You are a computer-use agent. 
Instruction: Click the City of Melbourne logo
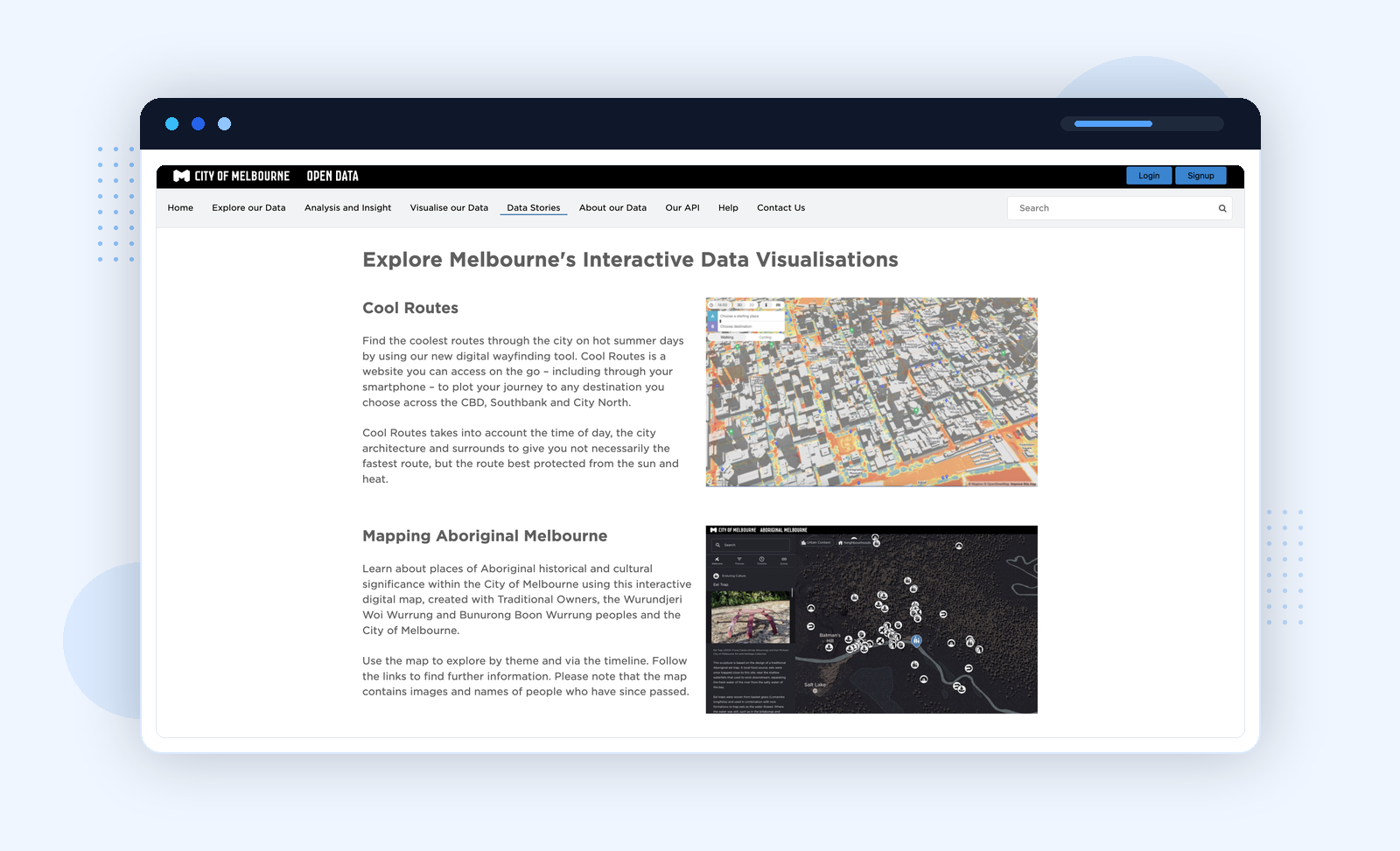pyautogui.click(x=232, y=176)
